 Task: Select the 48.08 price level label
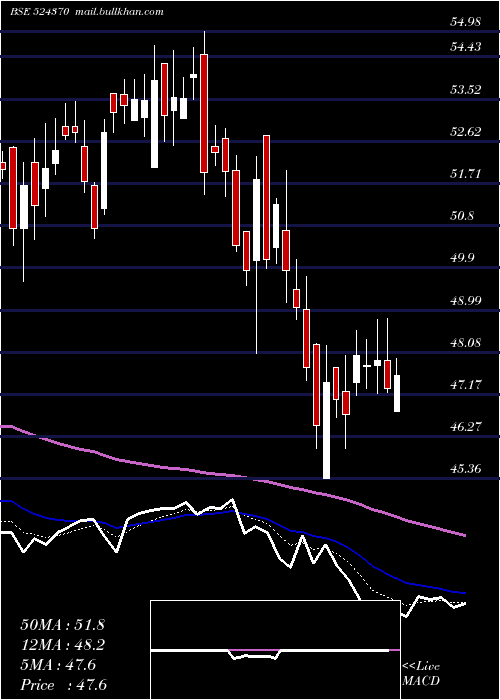tap(465, 342)
